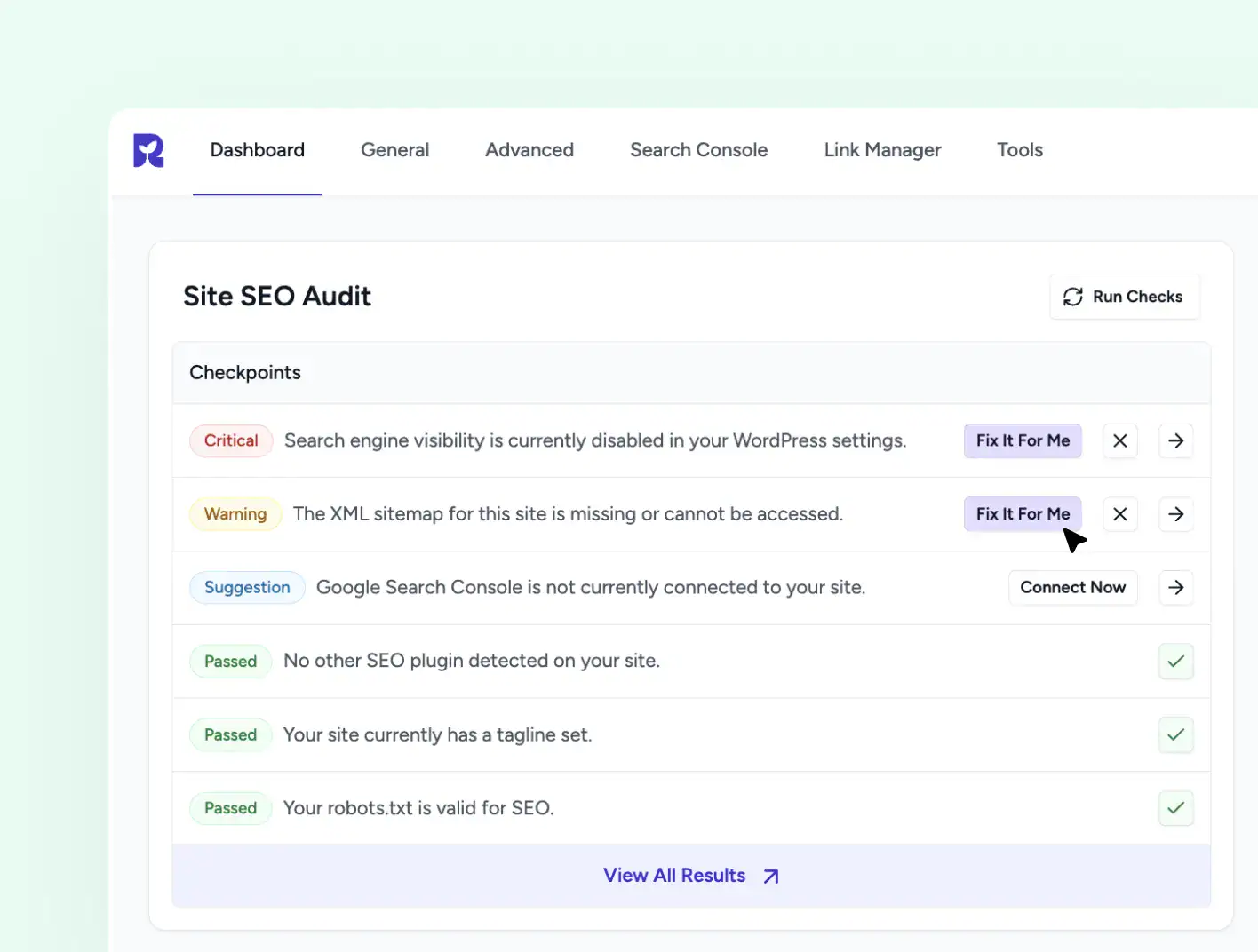Click the Critical status badge
The height and width of the screenshot is (952, 1258).
tap(231, 440)
